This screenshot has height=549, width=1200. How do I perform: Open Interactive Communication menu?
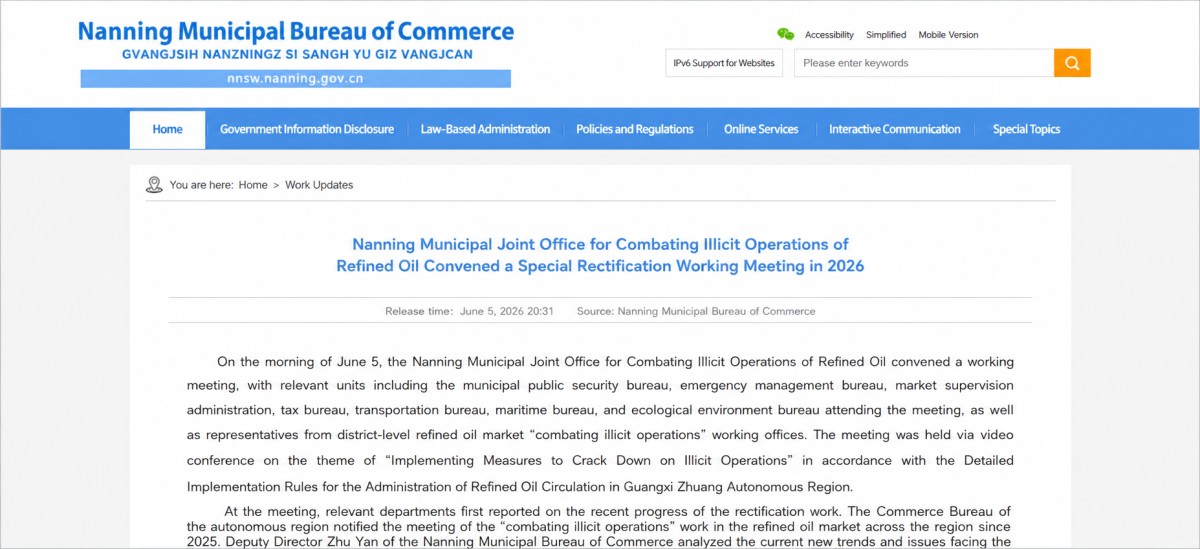pyautogui.click(x=895, y=129)
